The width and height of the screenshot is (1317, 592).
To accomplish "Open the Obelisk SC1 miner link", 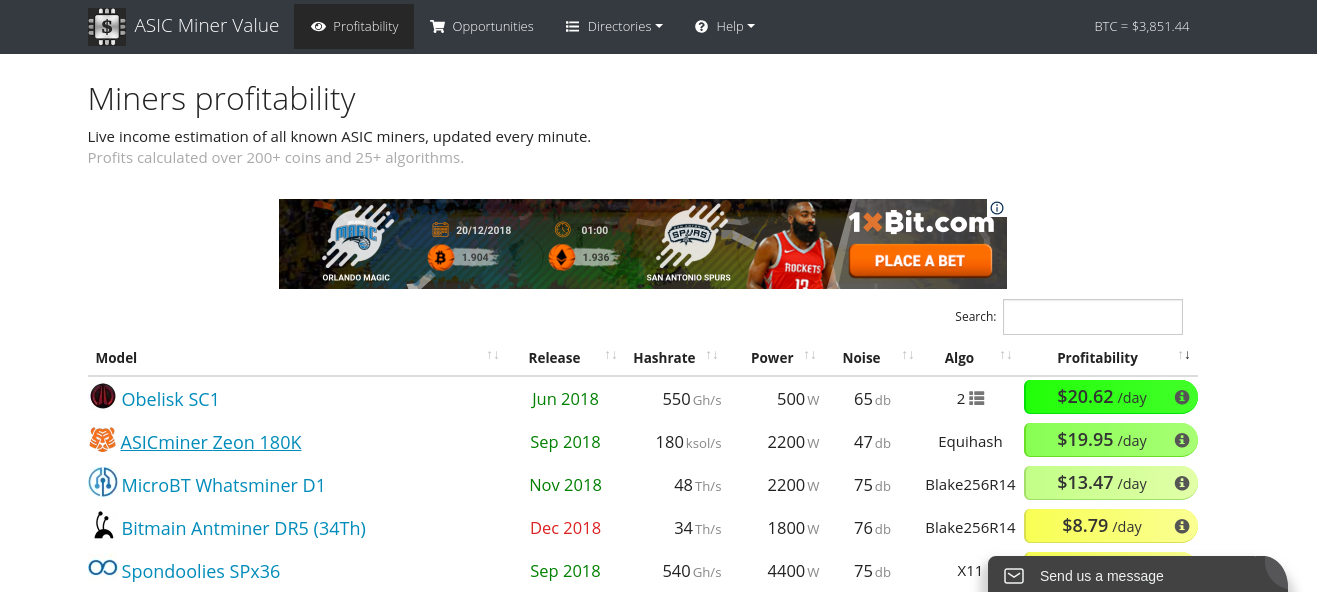I will 170,399.
